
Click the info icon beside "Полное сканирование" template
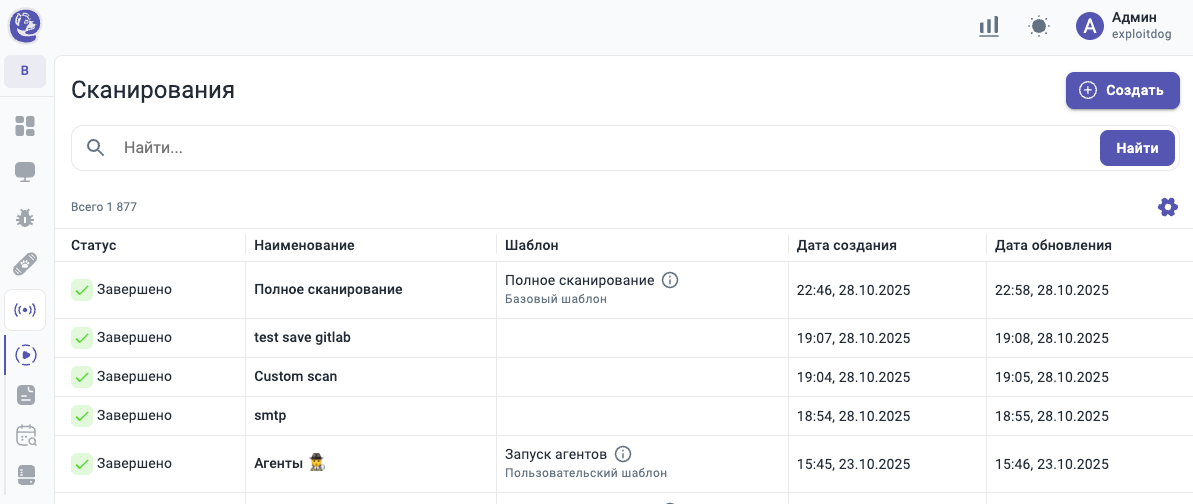tap(670, 280)
